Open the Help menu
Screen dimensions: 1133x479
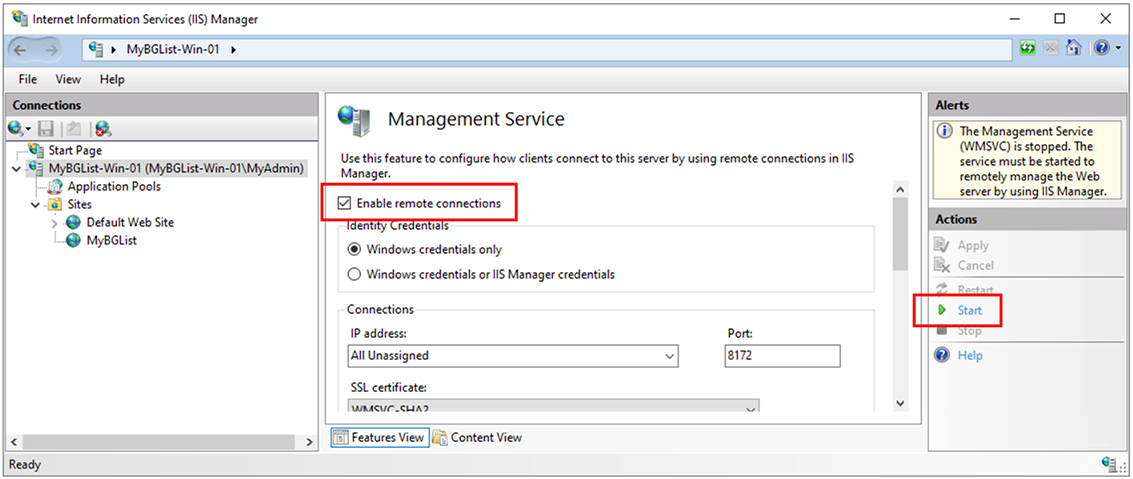click(x=112, y=79)
